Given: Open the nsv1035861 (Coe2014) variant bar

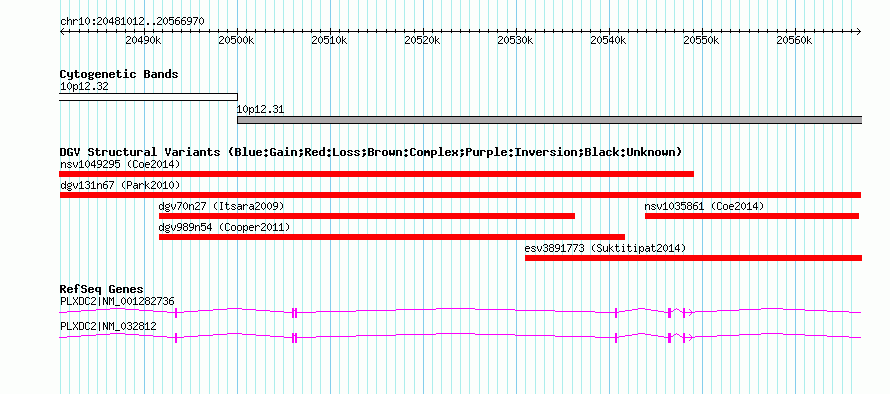Looking at the screenshot, I should [x=752, y=216].
